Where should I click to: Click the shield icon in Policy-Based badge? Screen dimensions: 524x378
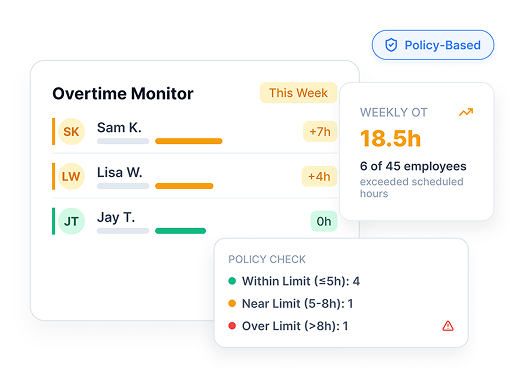coord(391,45)
